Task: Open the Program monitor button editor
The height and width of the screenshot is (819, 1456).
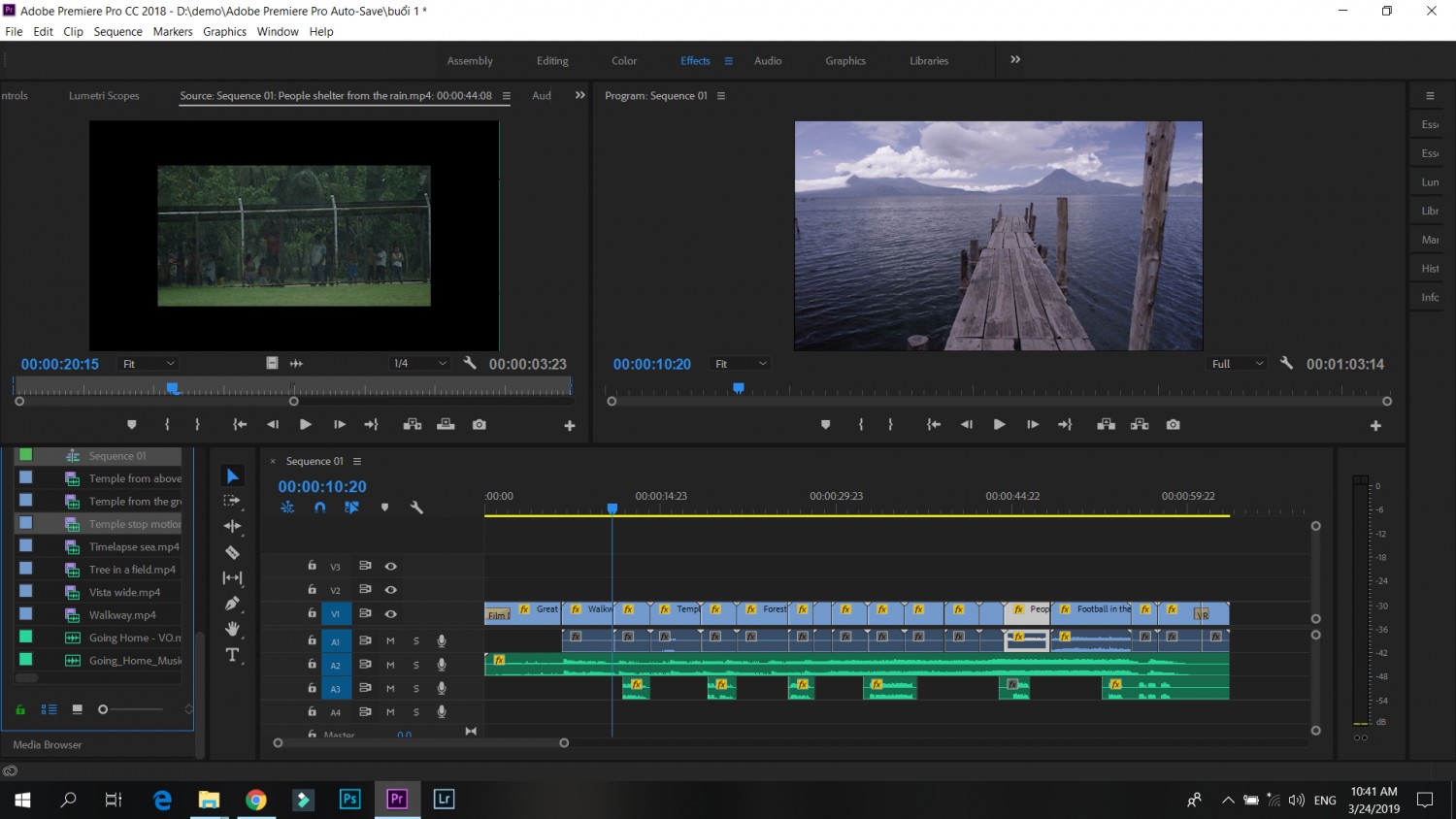Action: [x=1375, y=426]
